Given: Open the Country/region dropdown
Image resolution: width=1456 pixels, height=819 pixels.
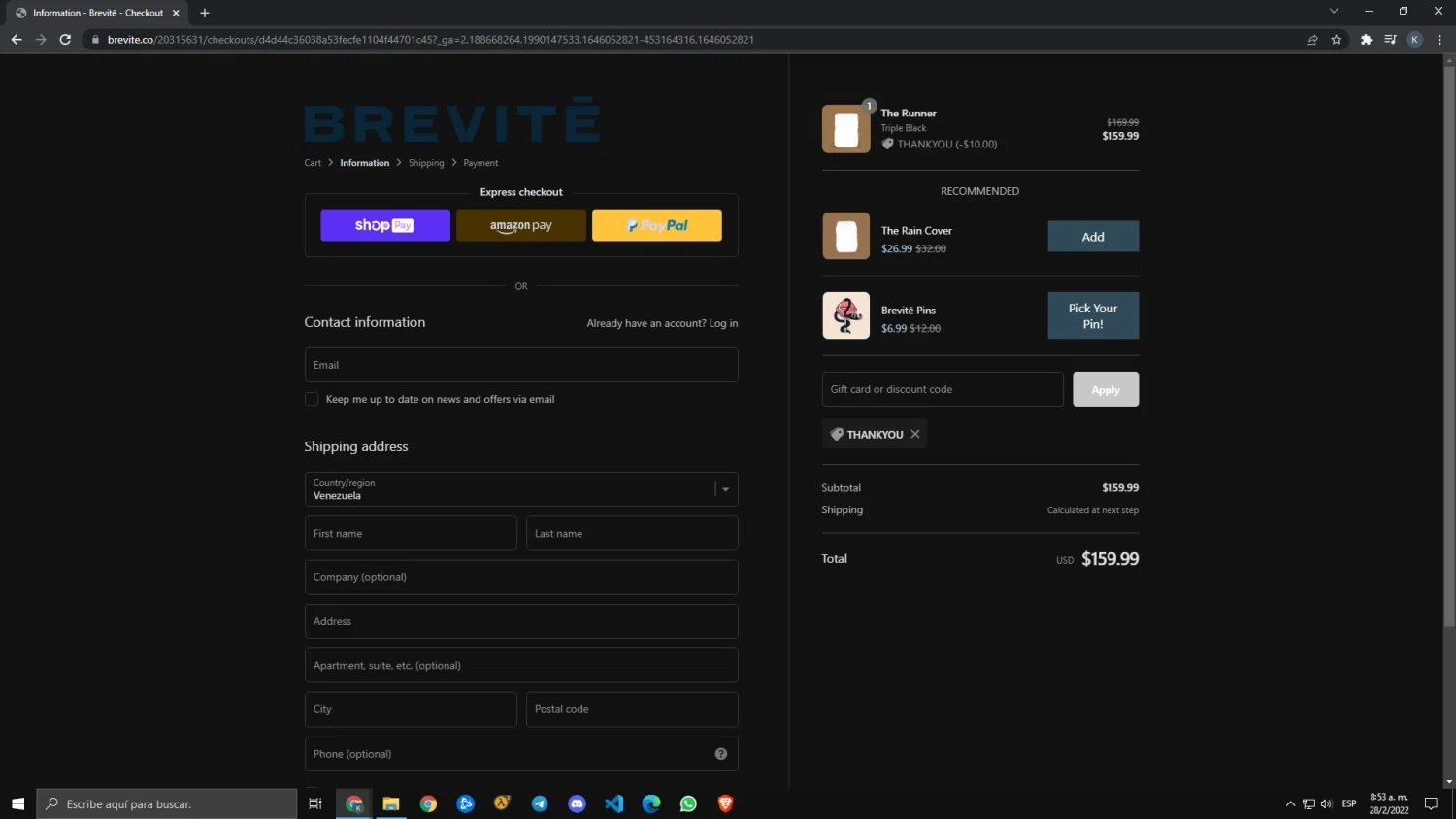Looking at the screenshot, I should (x=521, y=489).
